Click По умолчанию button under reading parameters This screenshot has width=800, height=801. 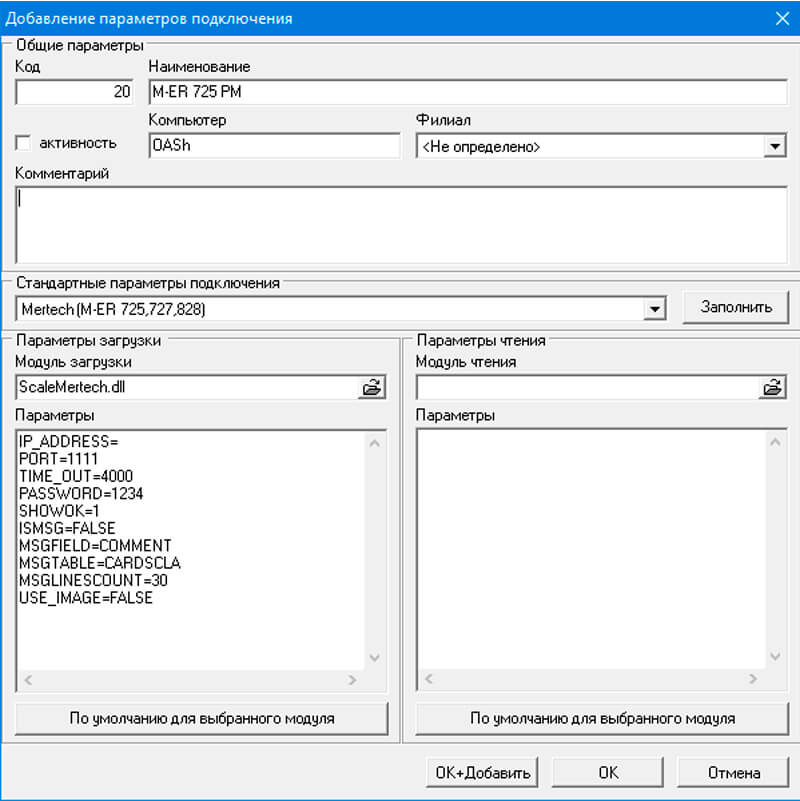(602, 718)
